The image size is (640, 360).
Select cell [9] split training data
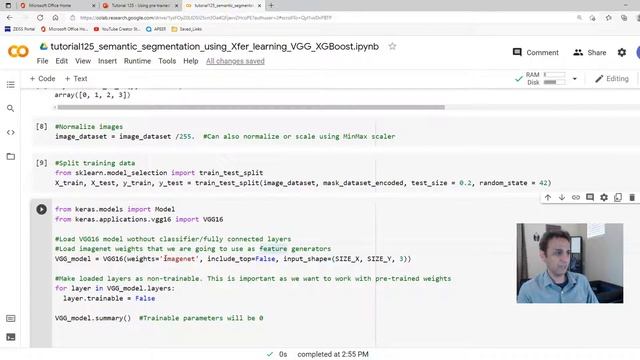pyautogui.click(x=335, y=173)
